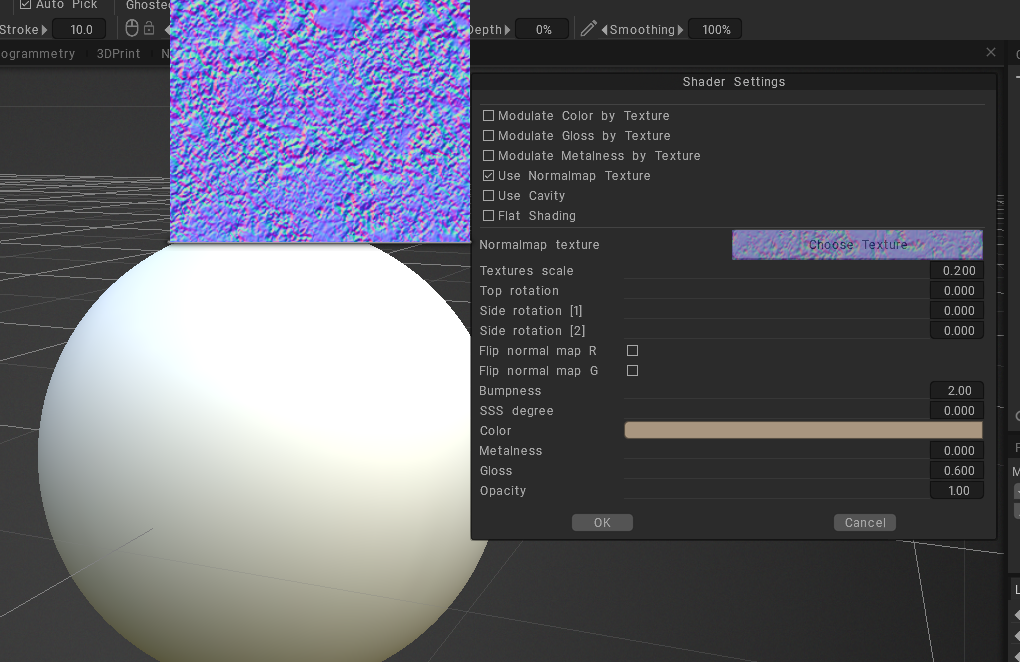Close the panel with the X icon
Image resolution: width=1020 pixels, height=662 pixels.
pyautogui.click(x=991, y=52)
